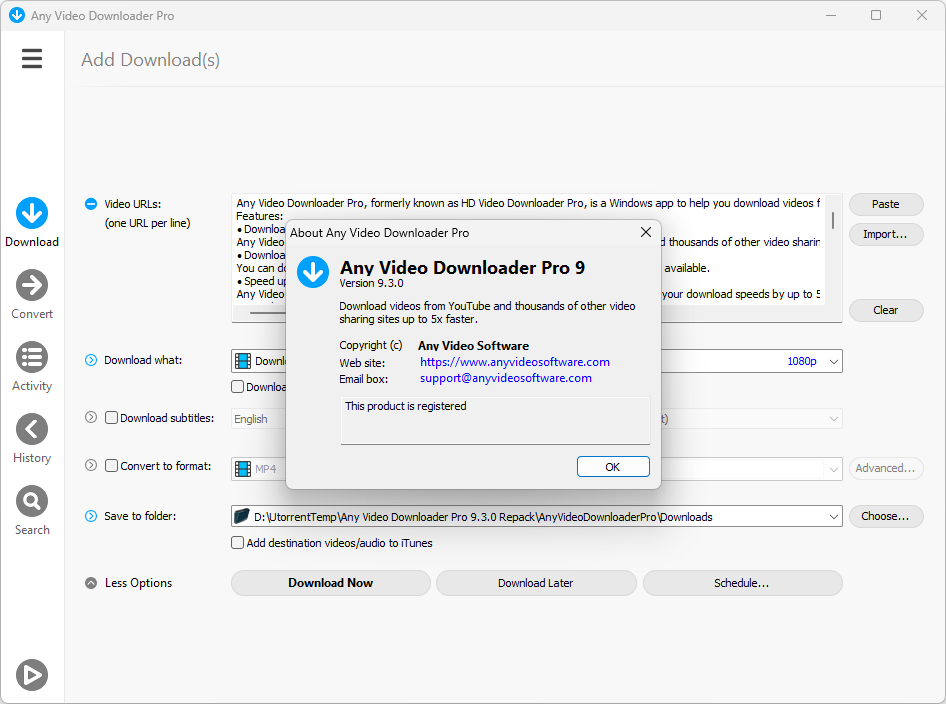Click the play icon at sidebar bottom
Viewport: 946px width, 704px height.
point(32,674)
